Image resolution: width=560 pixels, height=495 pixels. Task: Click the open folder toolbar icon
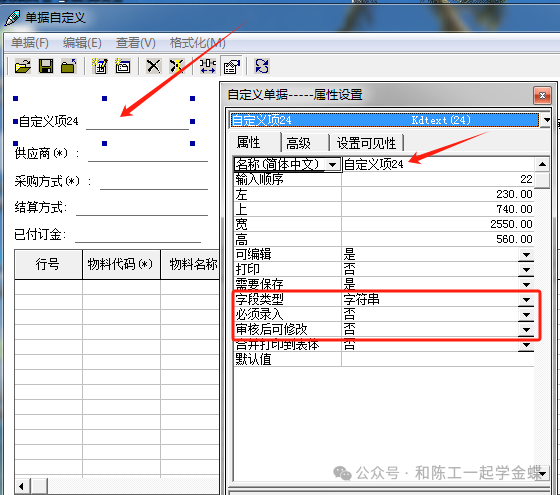pyautogui.click(x=22, y=66)
